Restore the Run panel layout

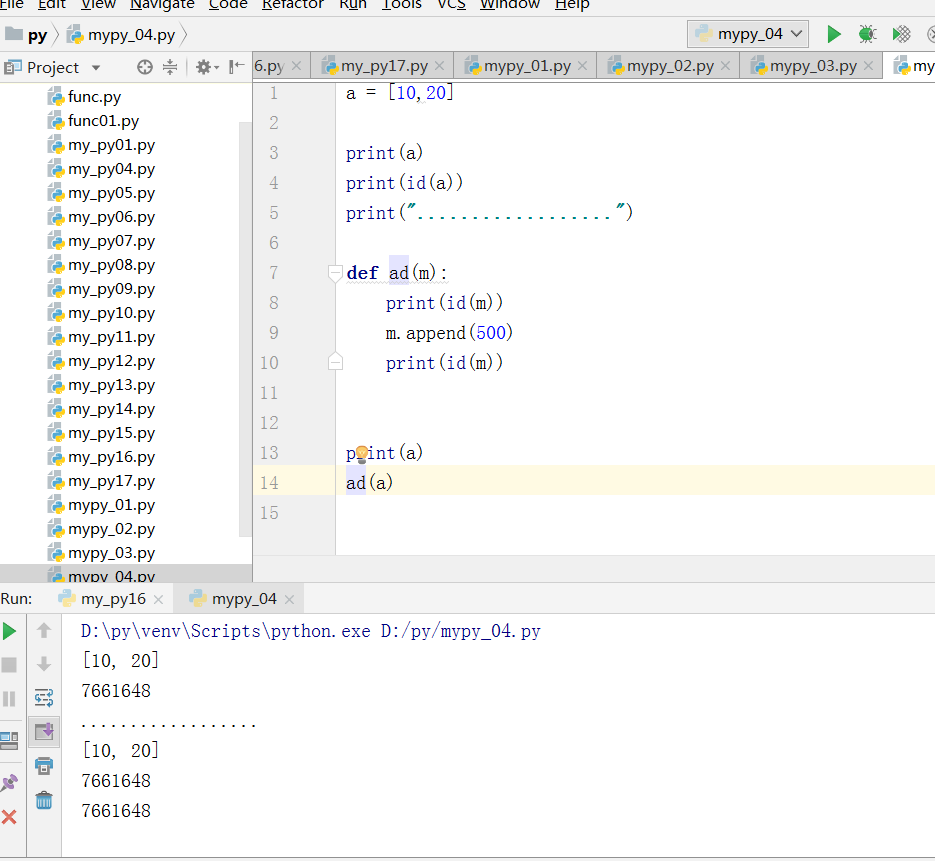pyautogui.click(x=9, y=741)
